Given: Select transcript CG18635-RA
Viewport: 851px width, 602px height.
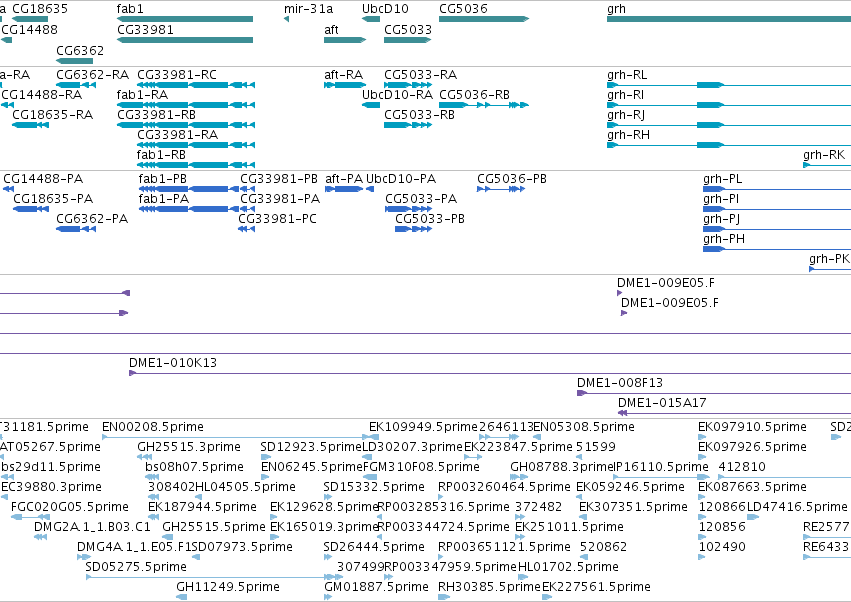Looking at the screenshot, I should 30,125.
